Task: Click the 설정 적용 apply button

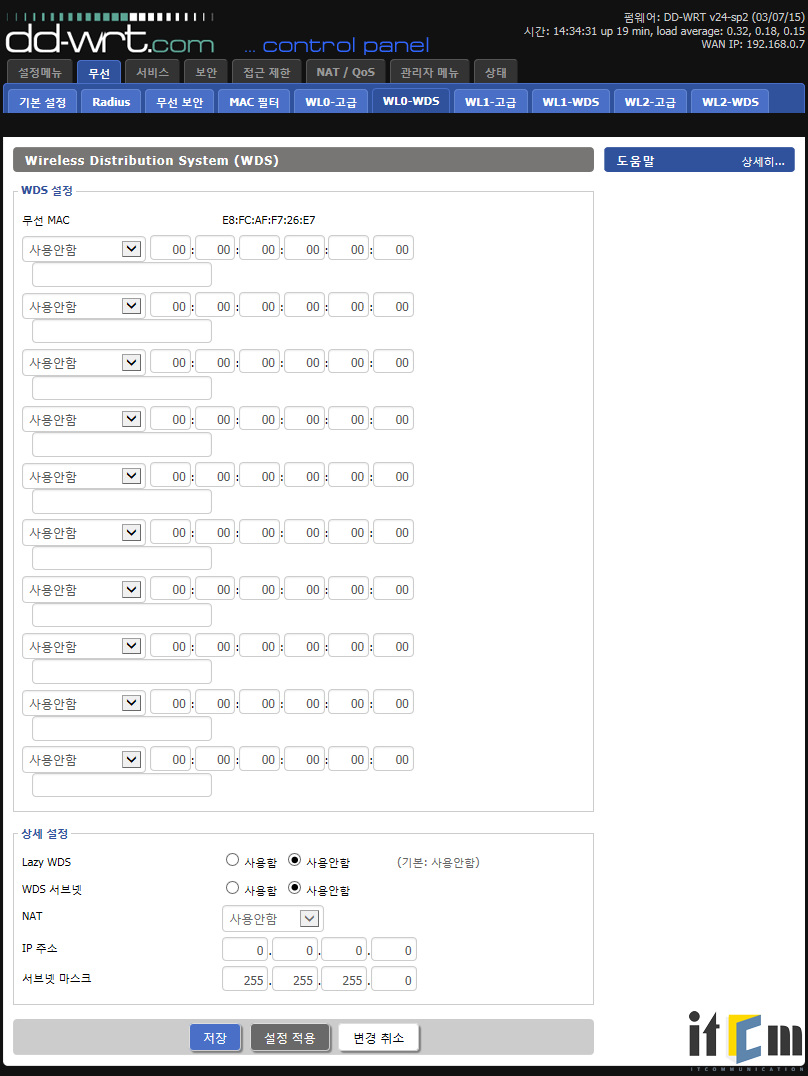Action: pyautogui.click(x=290, y=1038)
